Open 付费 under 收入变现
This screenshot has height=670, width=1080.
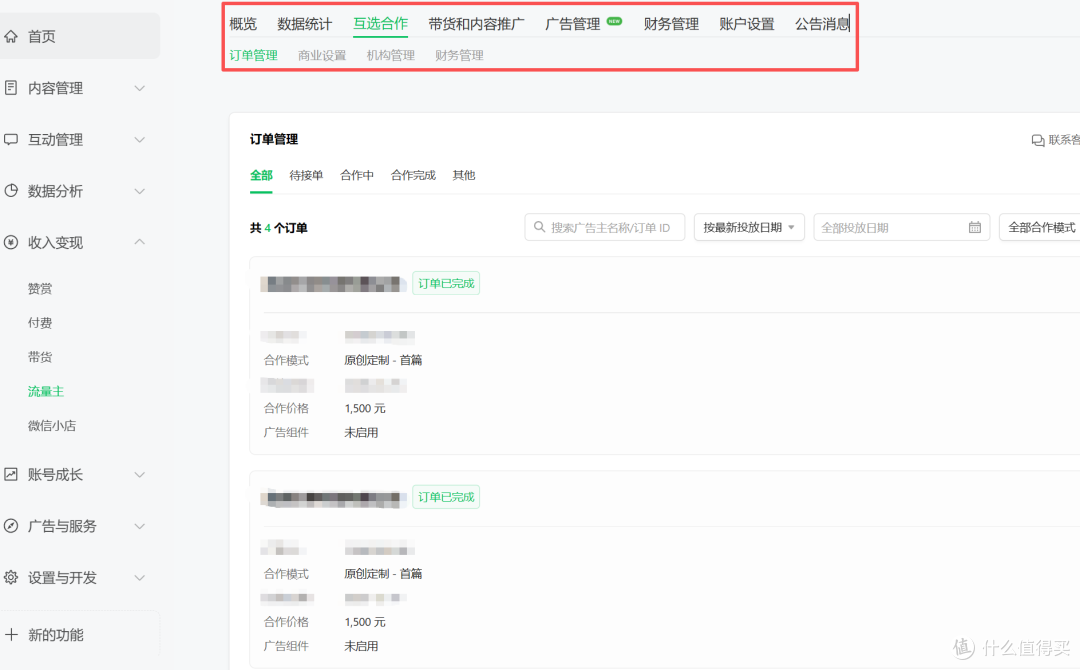tap(40, 323)
